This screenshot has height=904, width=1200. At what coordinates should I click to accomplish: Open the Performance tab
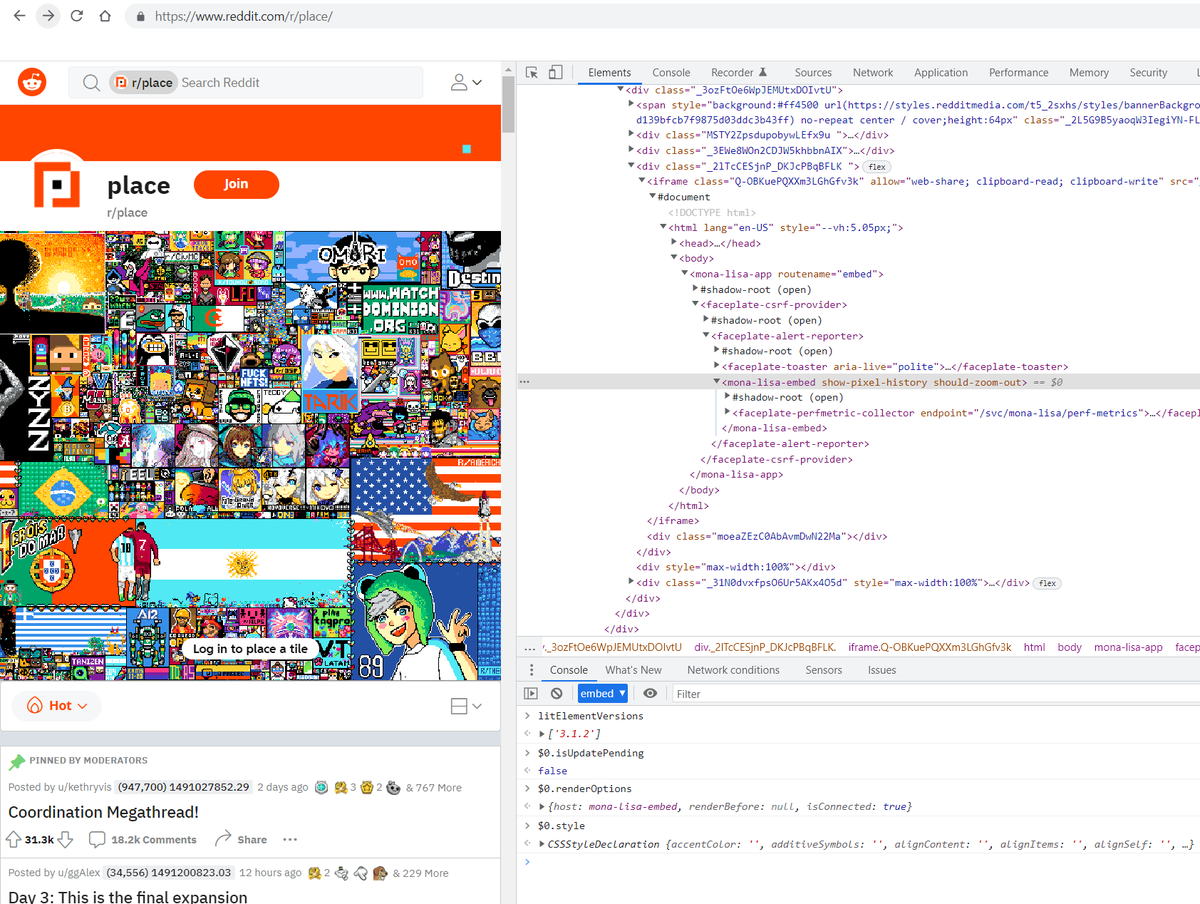click(x=1019, y=72)
